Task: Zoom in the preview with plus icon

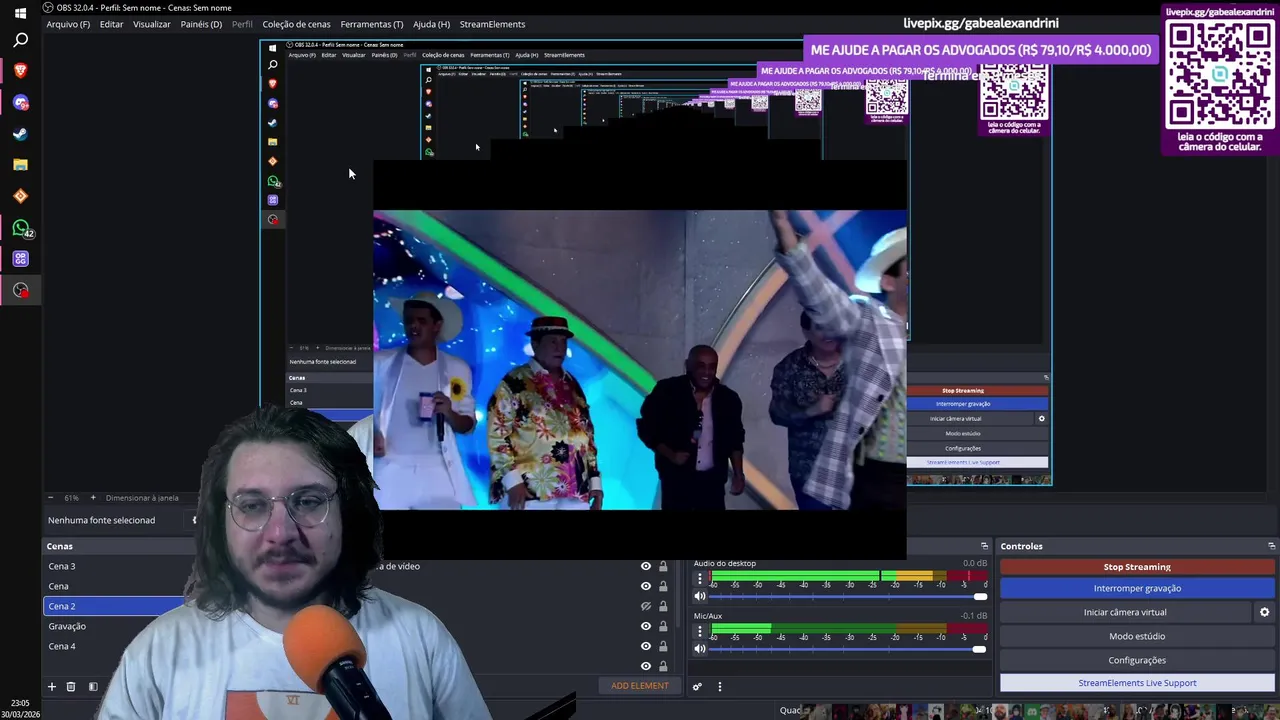Action: coord(93,498)
